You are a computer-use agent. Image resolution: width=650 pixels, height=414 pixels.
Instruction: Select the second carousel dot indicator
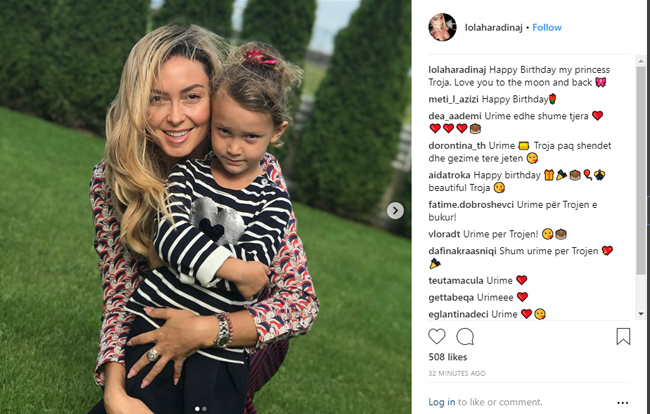(x=204, y=409)
